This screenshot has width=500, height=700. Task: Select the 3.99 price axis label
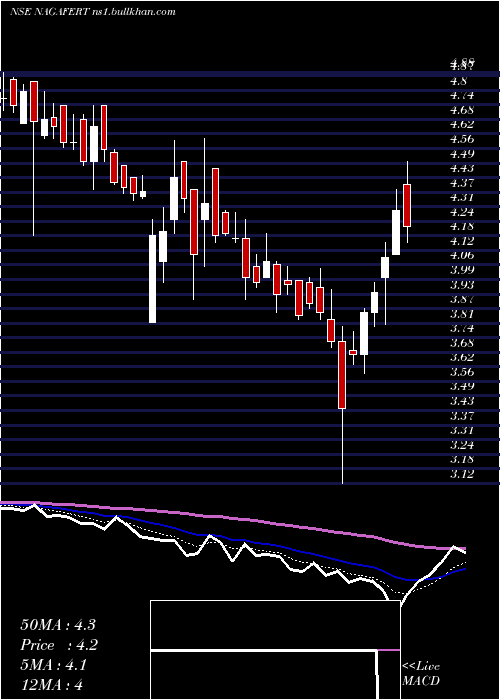[462, 270]
